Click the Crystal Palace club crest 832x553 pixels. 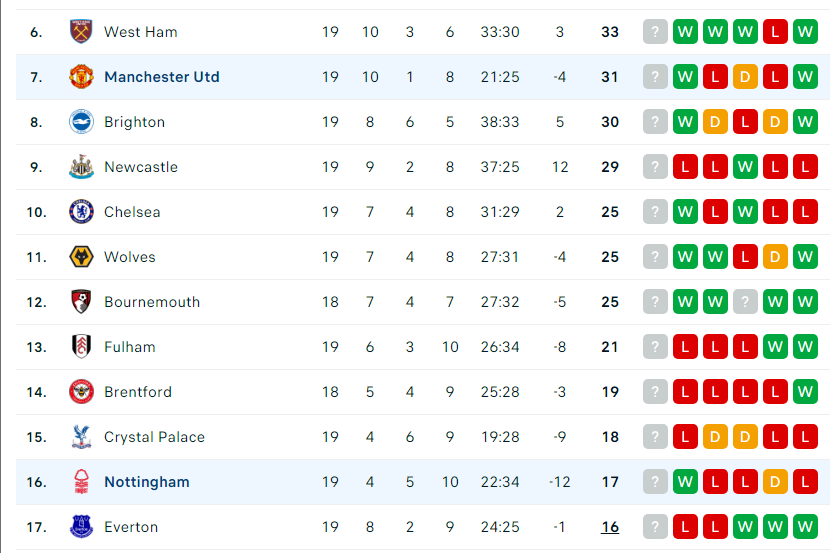pyautogui.click(x=81, y=437)
